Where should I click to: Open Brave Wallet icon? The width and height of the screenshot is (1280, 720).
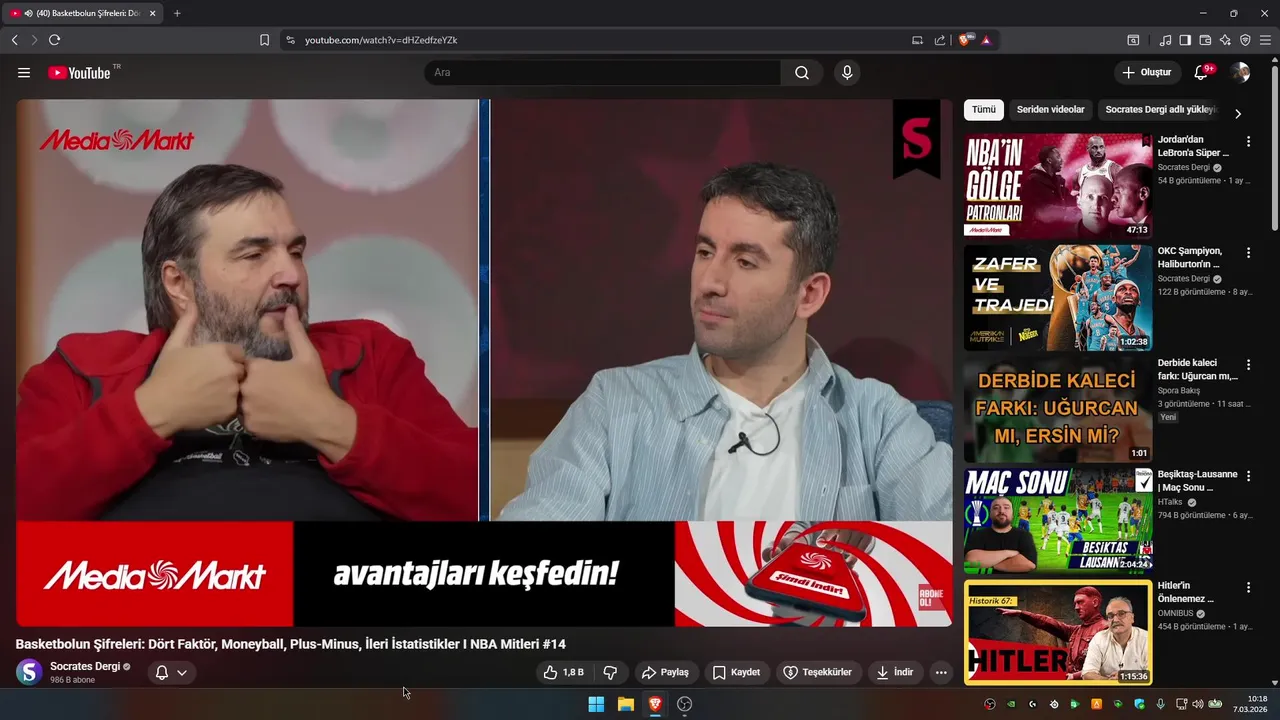(1205, 40)
